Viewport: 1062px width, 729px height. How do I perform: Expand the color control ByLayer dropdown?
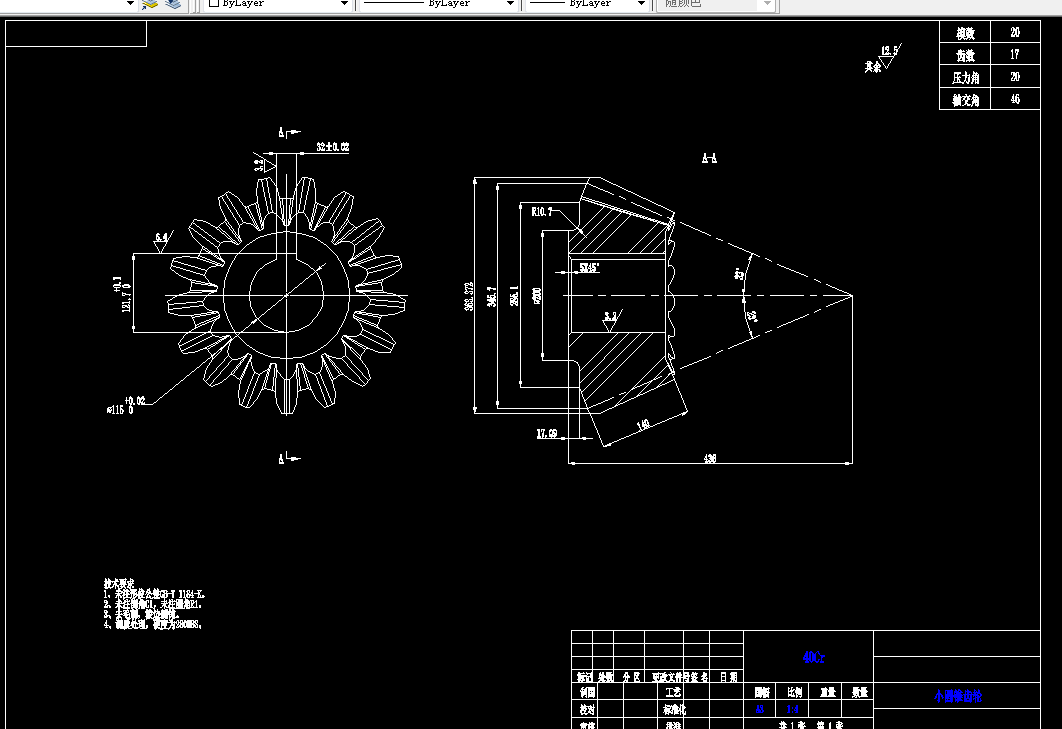tap(344, 3)
